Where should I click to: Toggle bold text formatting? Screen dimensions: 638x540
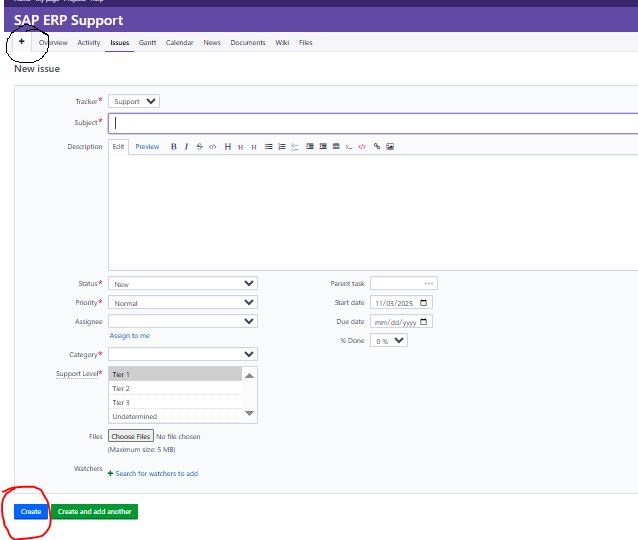pyautogui.click(x=174, y=147)
